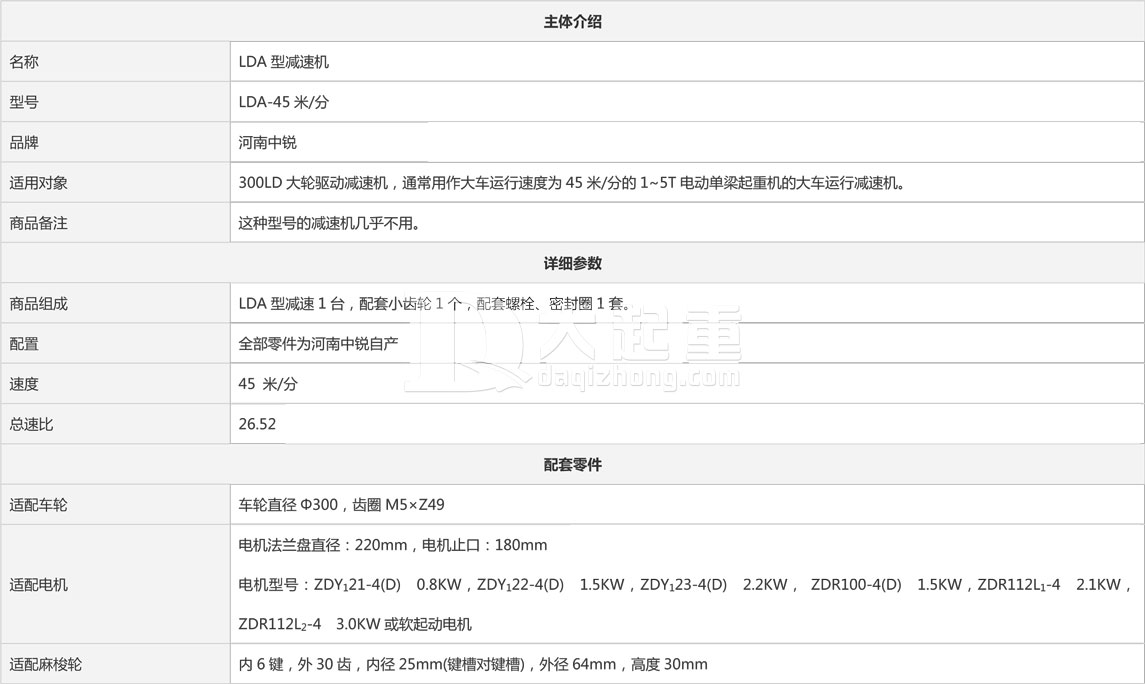Select the 全部零件为河南中锐自产 value
Image resolution: width=1145 pixels, height=684 pixels.
coord(318,344)
